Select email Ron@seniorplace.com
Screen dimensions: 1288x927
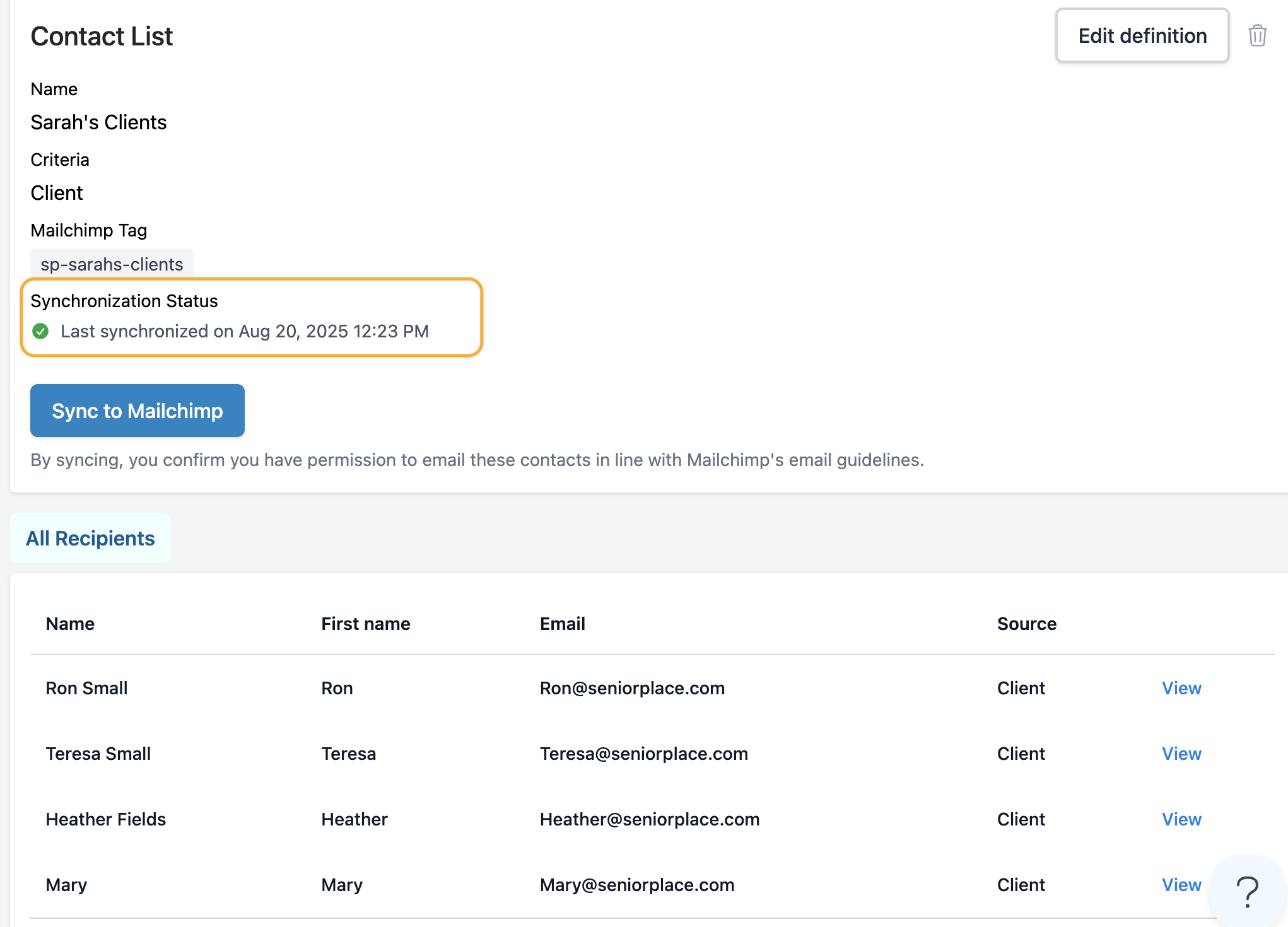click(632, 688)
